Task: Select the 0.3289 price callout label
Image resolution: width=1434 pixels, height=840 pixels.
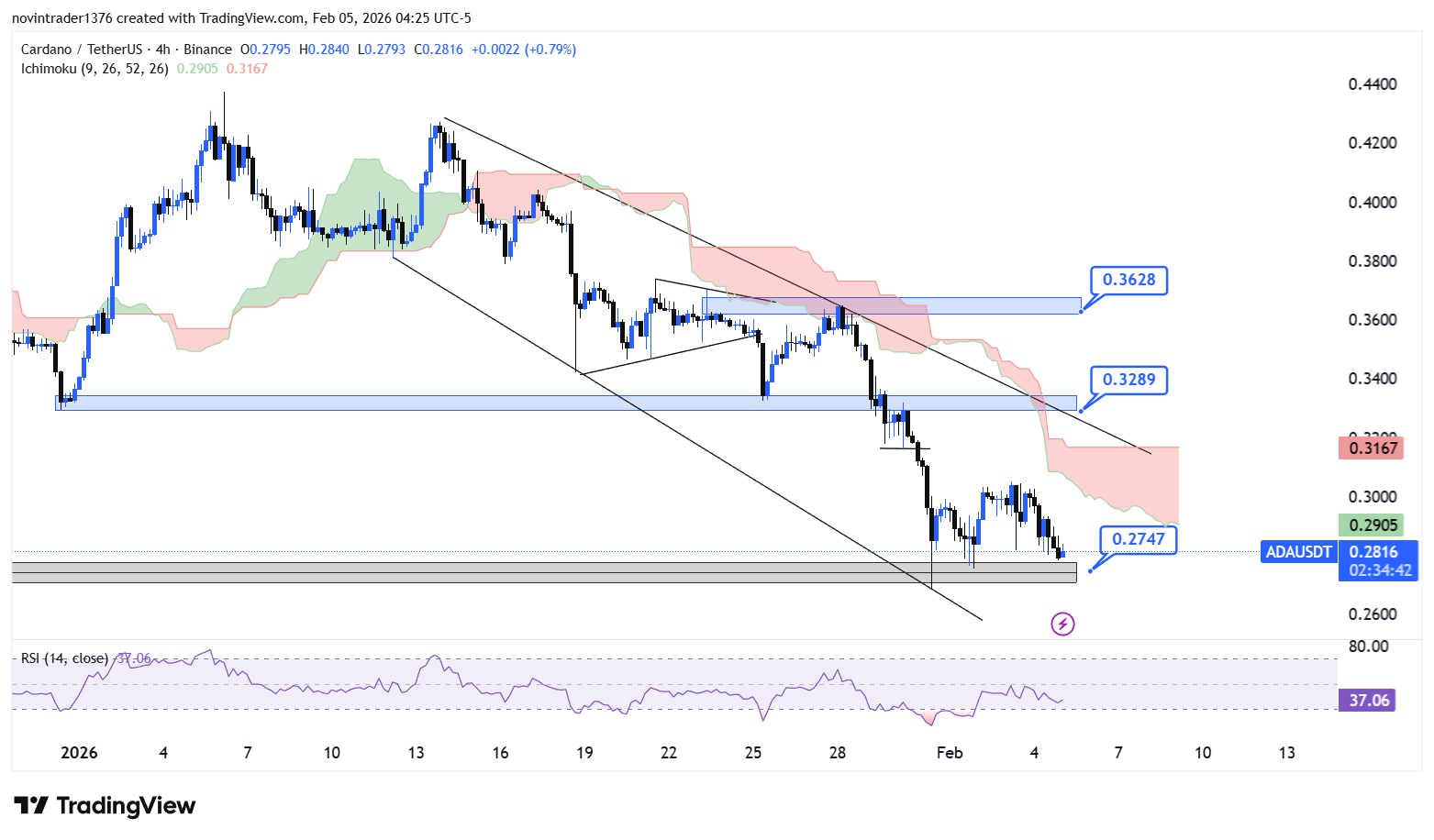Action: pos(1128,380)
